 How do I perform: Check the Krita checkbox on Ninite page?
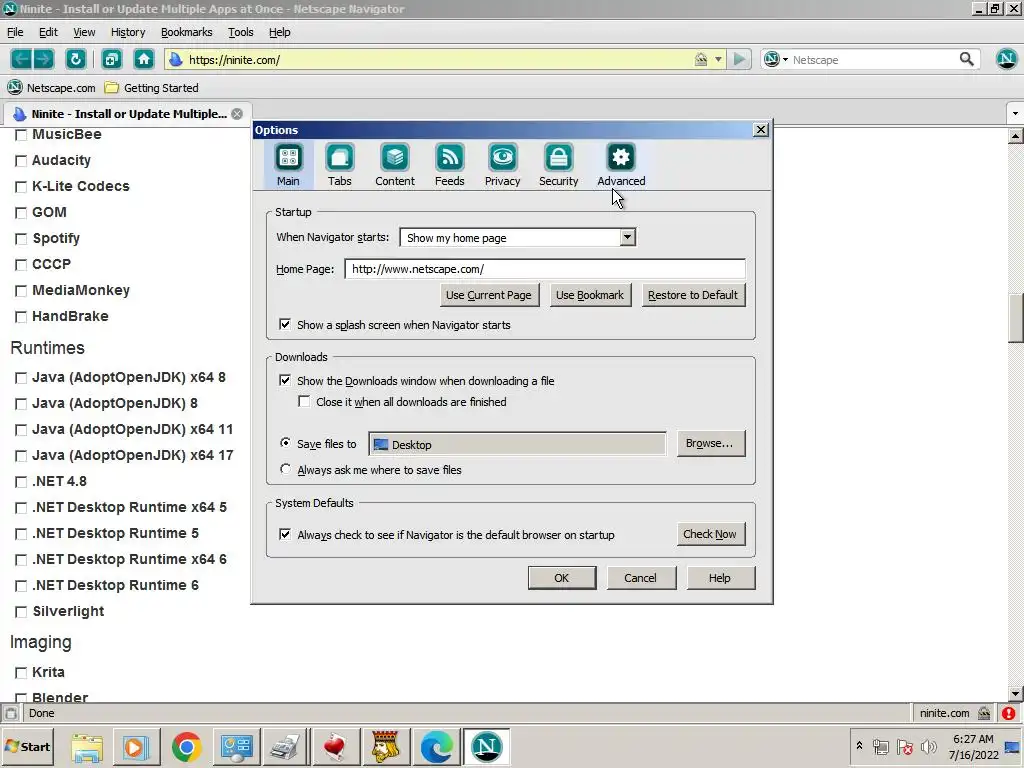(21, 673)
